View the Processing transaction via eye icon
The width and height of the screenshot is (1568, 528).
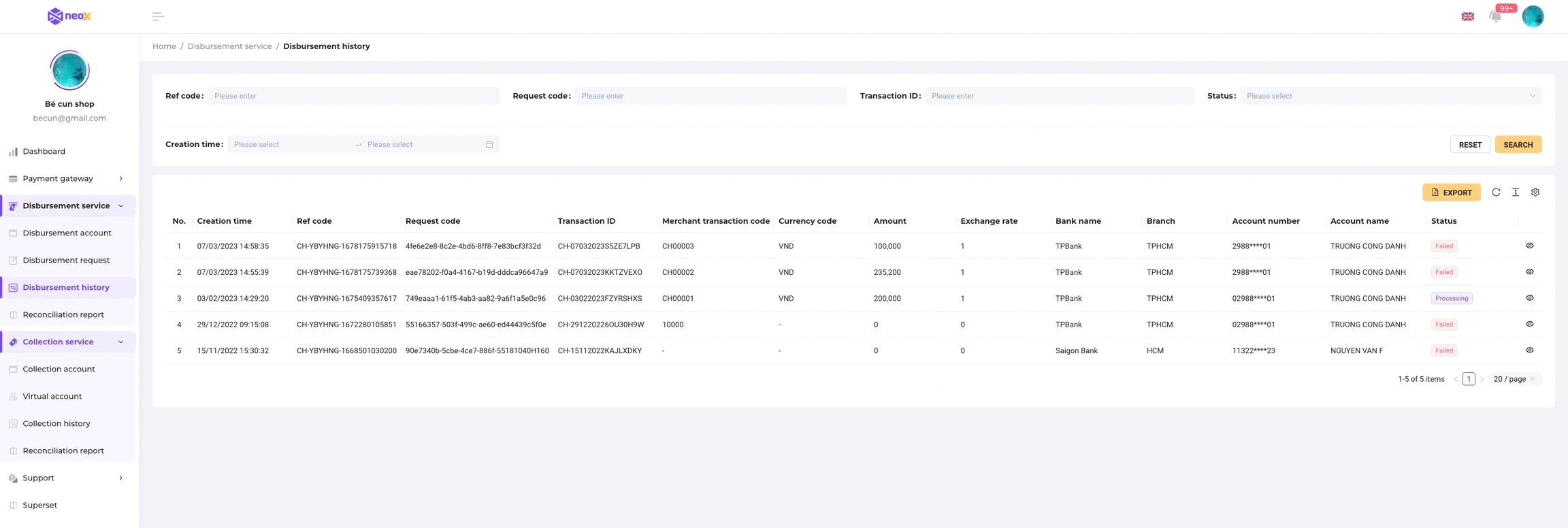[x=1530, y=298]
